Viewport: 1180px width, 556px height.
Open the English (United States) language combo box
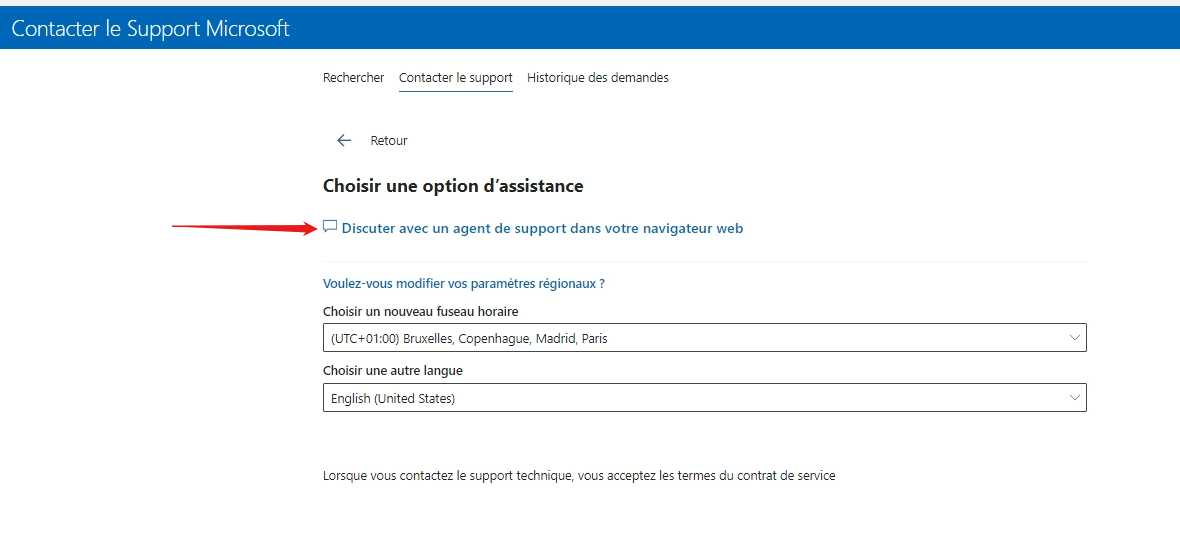click(x=705, y=398)
